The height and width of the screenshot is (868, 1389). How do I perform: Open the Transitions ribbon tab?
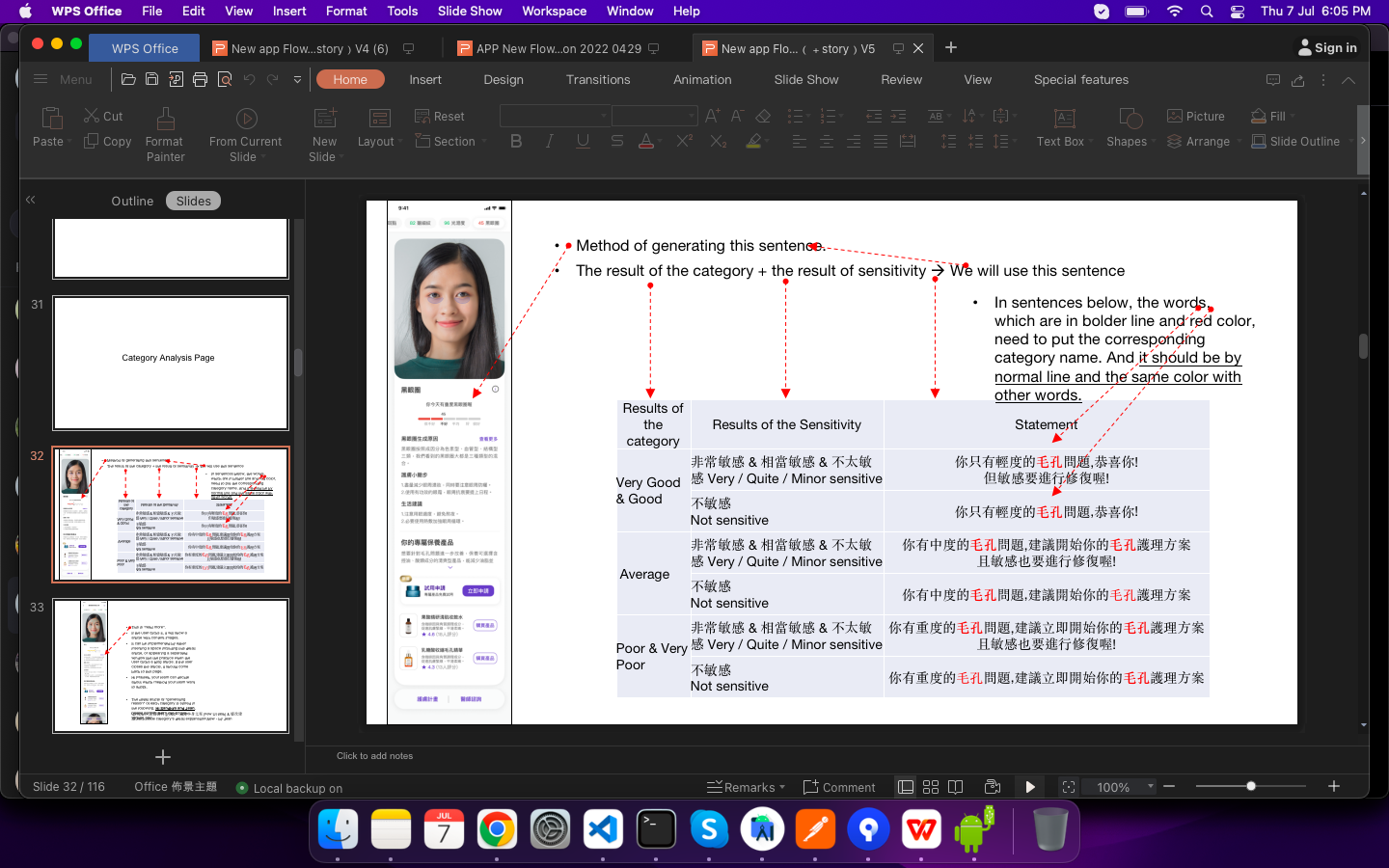[598, 80]
